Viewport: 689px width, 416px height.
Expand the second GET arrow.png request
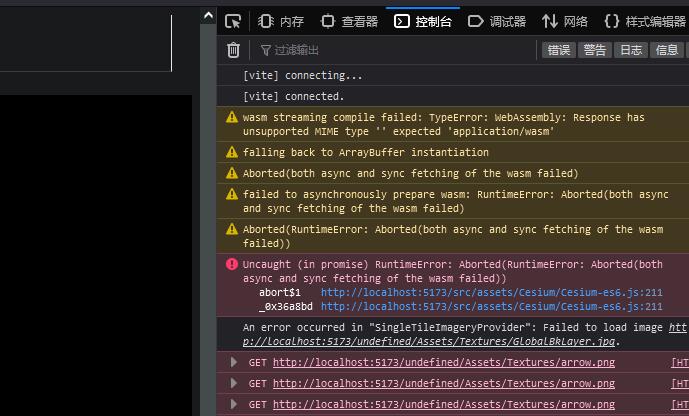(234, 383)
